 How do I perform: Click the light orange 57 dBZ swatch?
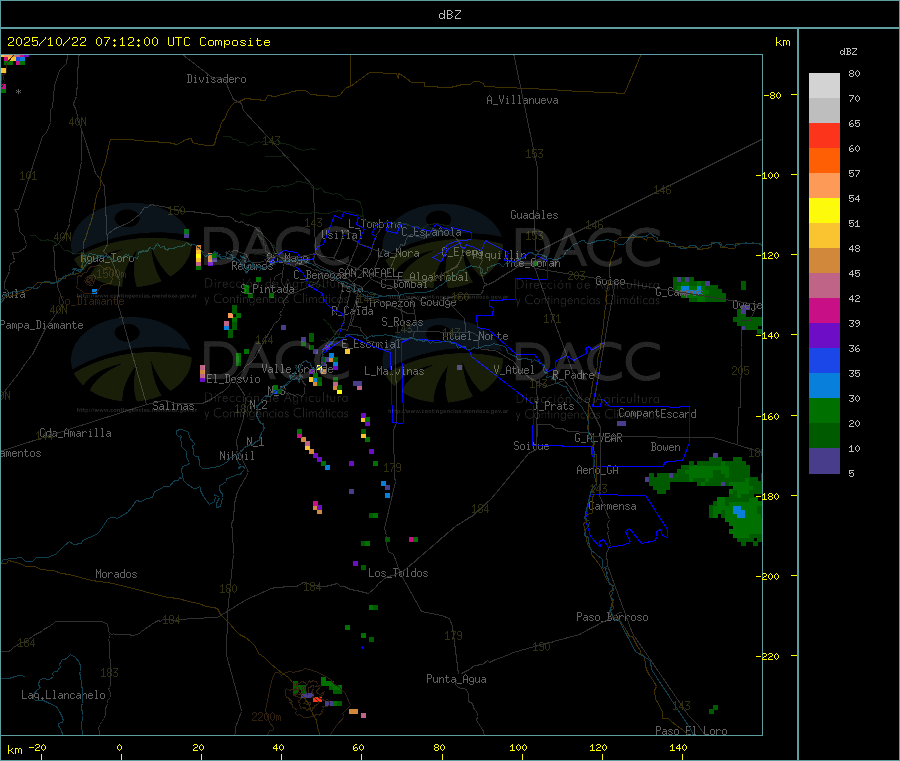tap(824, 185)
